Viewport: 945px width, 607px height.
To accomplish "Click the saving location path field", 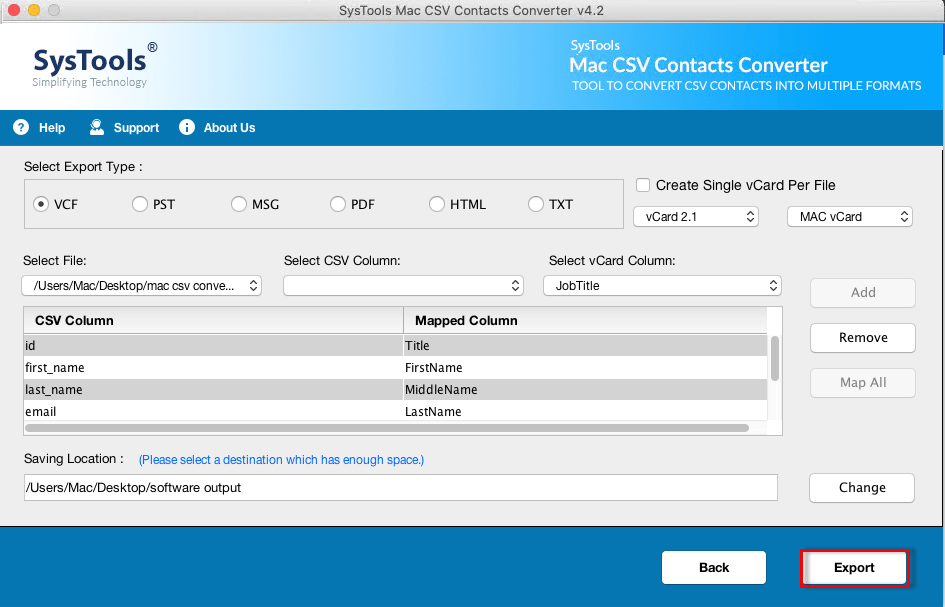I will click(x=400, y=488).
